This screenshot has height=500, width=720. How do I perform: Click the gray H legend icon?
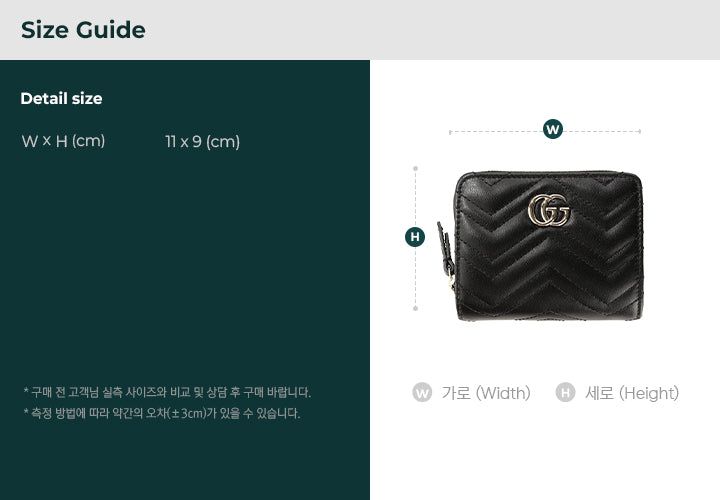[x=565, y=393]
